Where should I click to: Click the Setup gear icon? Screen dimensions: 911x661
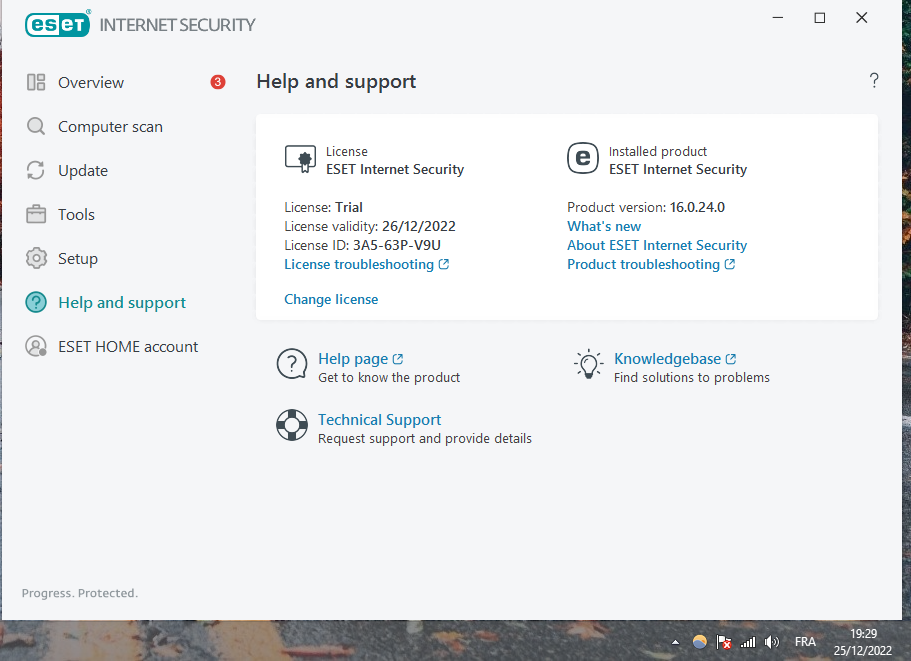pyautogui.click(x=36, y=258)
